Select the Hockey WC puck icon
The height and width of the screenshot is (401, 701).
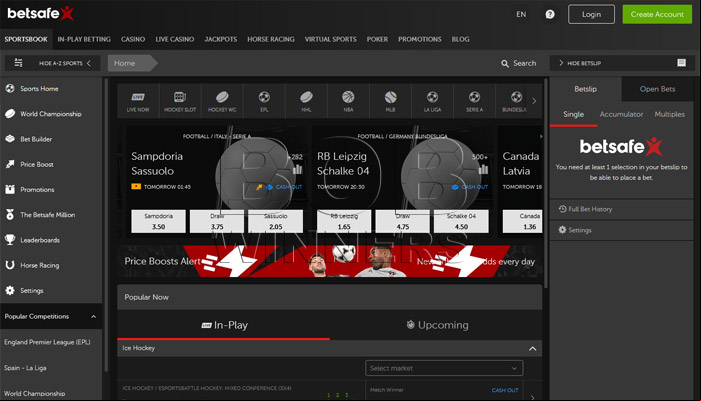(222, 97)
